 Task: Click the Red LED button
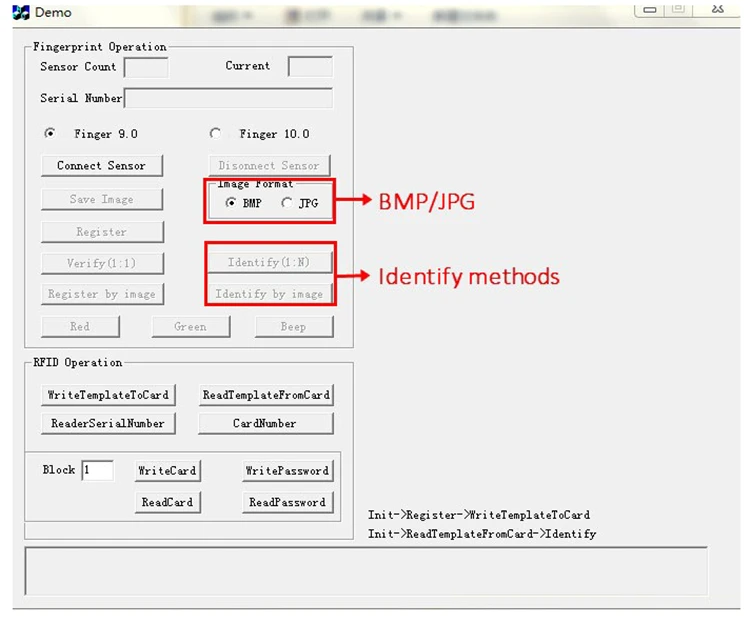[x=80, y=327]
